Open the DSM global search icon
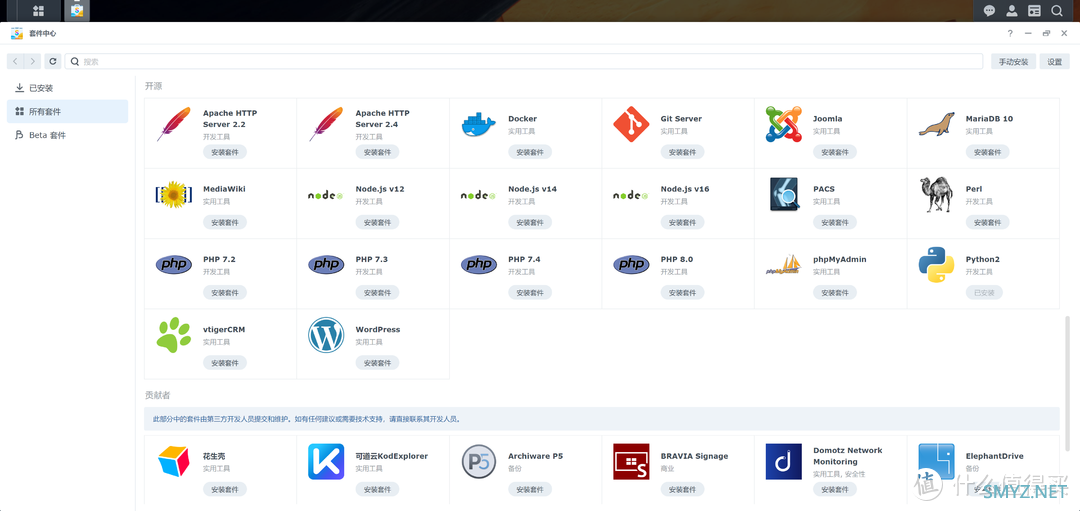The width and height of the screenshot is (1080, 511). pos(1056,10)
